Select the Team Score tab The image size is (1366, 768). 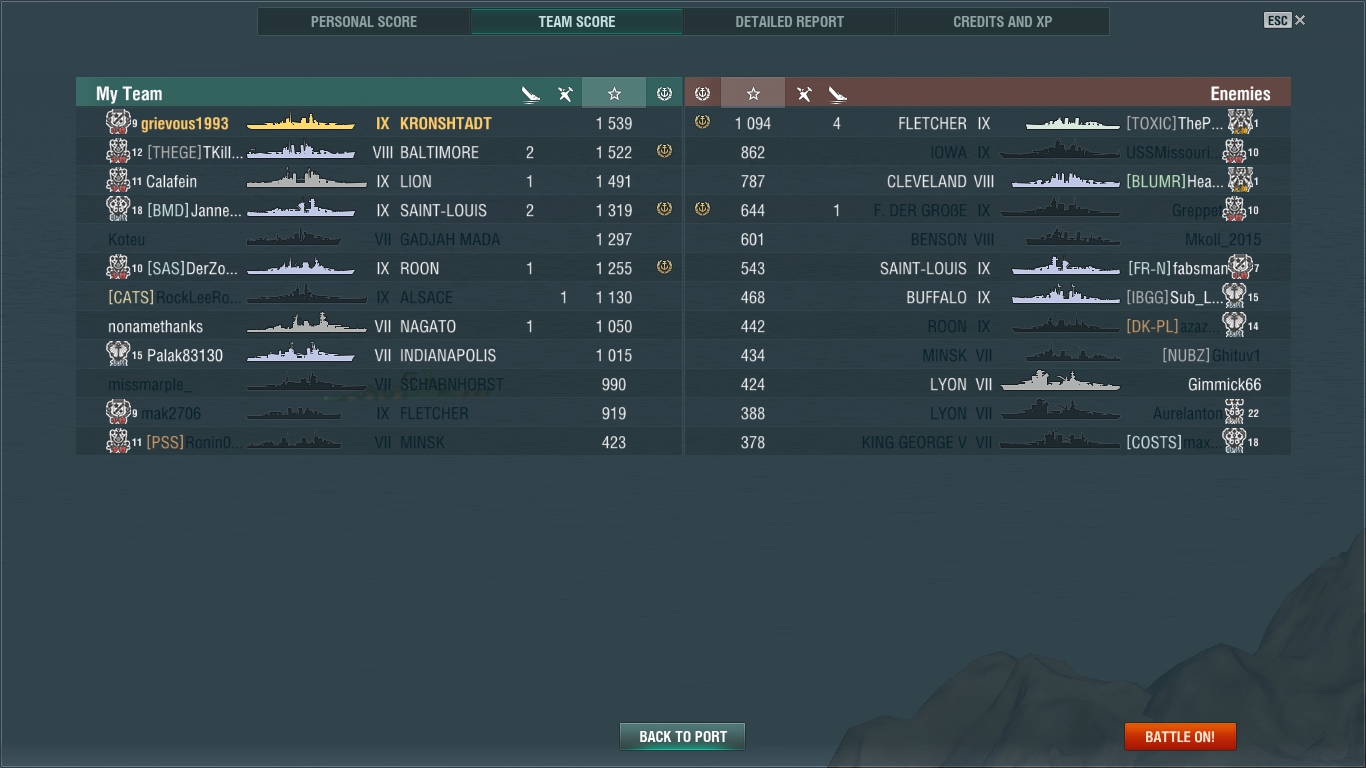point(577,21)
